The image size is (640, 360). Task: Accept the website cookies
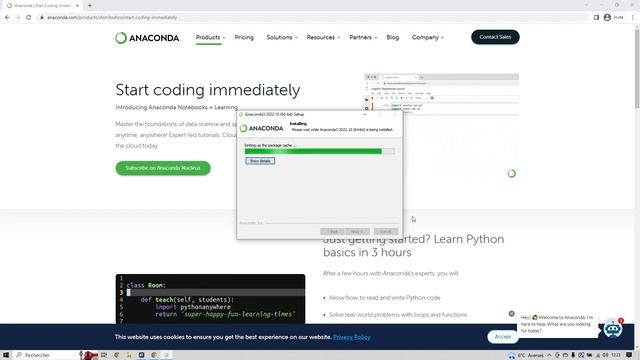(x=502, y=337)
